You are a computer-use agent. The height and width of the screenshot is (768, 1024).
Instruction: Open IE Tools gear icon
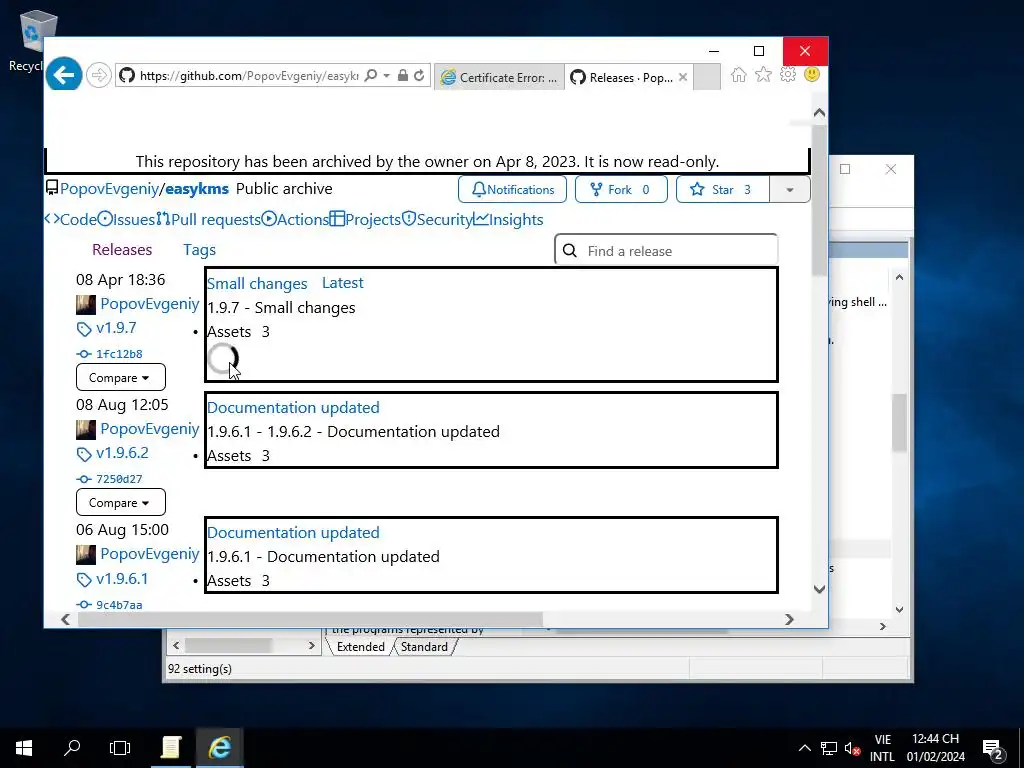click(788, 74)
